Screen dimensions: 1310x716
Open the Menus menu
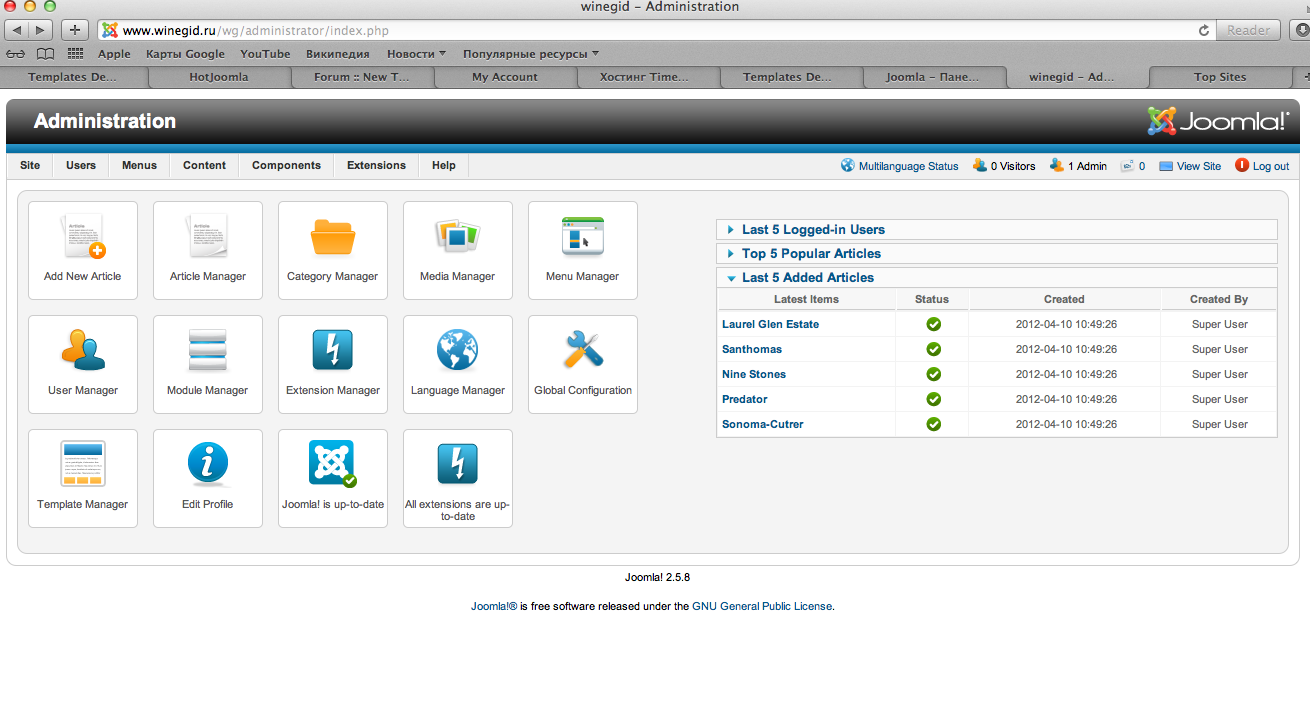(x=140, y=165)
